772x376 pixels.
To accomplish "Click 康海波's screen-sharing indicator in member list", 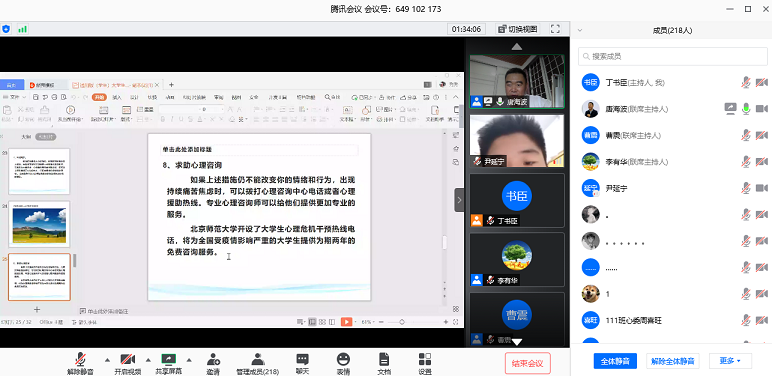I will [731, 109].
